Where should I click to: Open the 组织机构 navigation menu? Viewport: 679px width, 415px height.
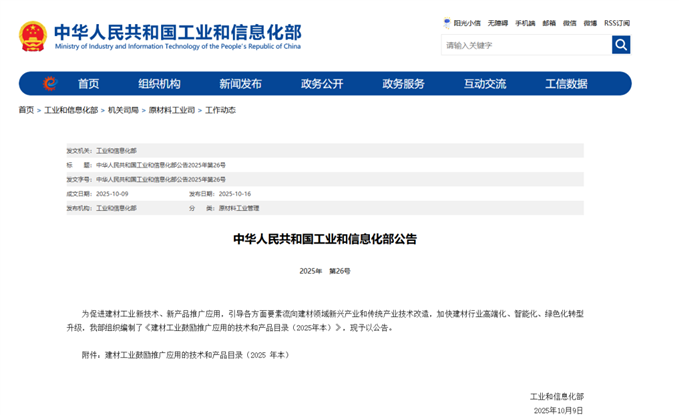(x=159, y=84)
